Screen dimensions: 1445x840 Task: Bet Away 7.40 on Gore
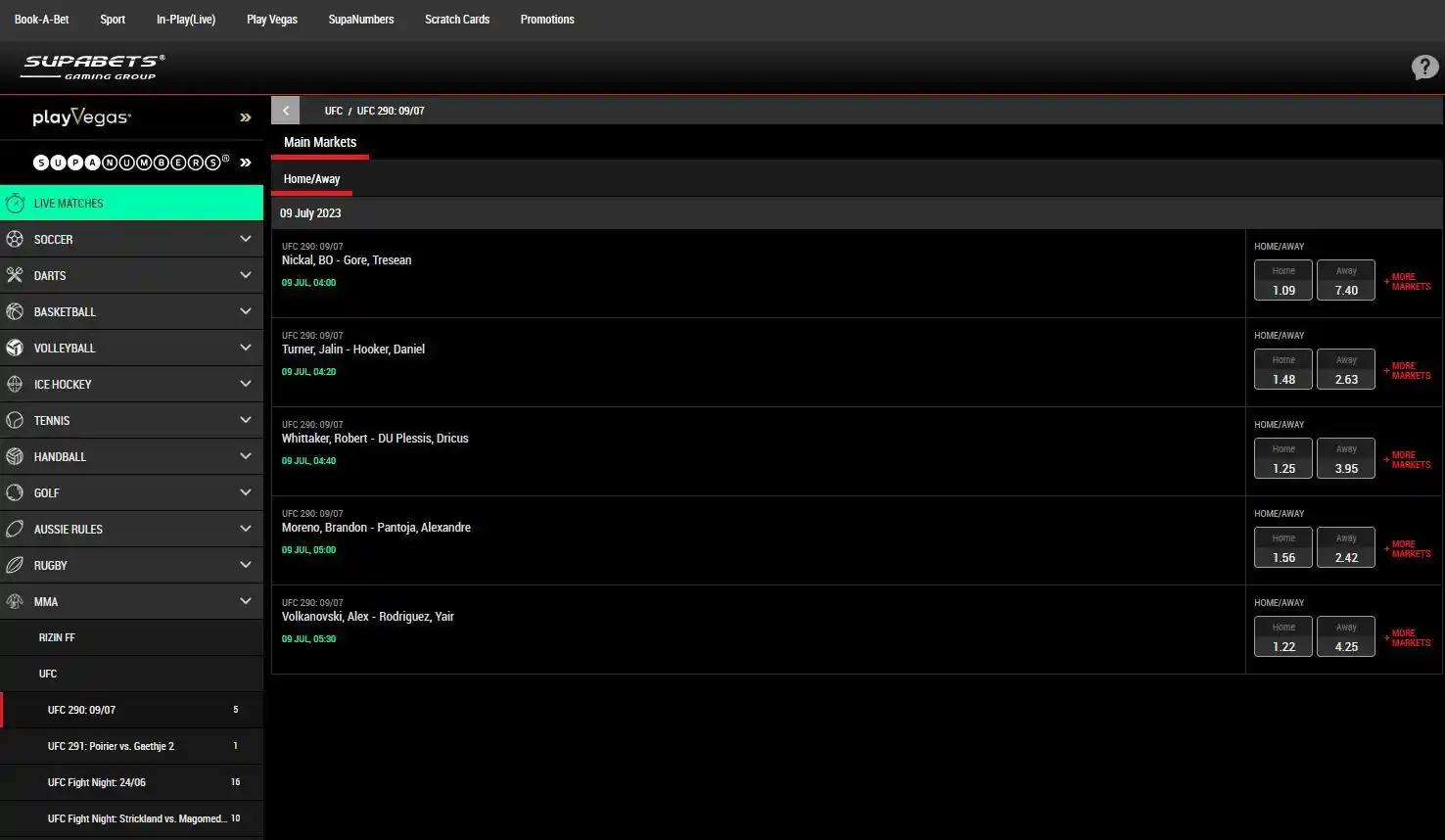[x=1346, y=281]
